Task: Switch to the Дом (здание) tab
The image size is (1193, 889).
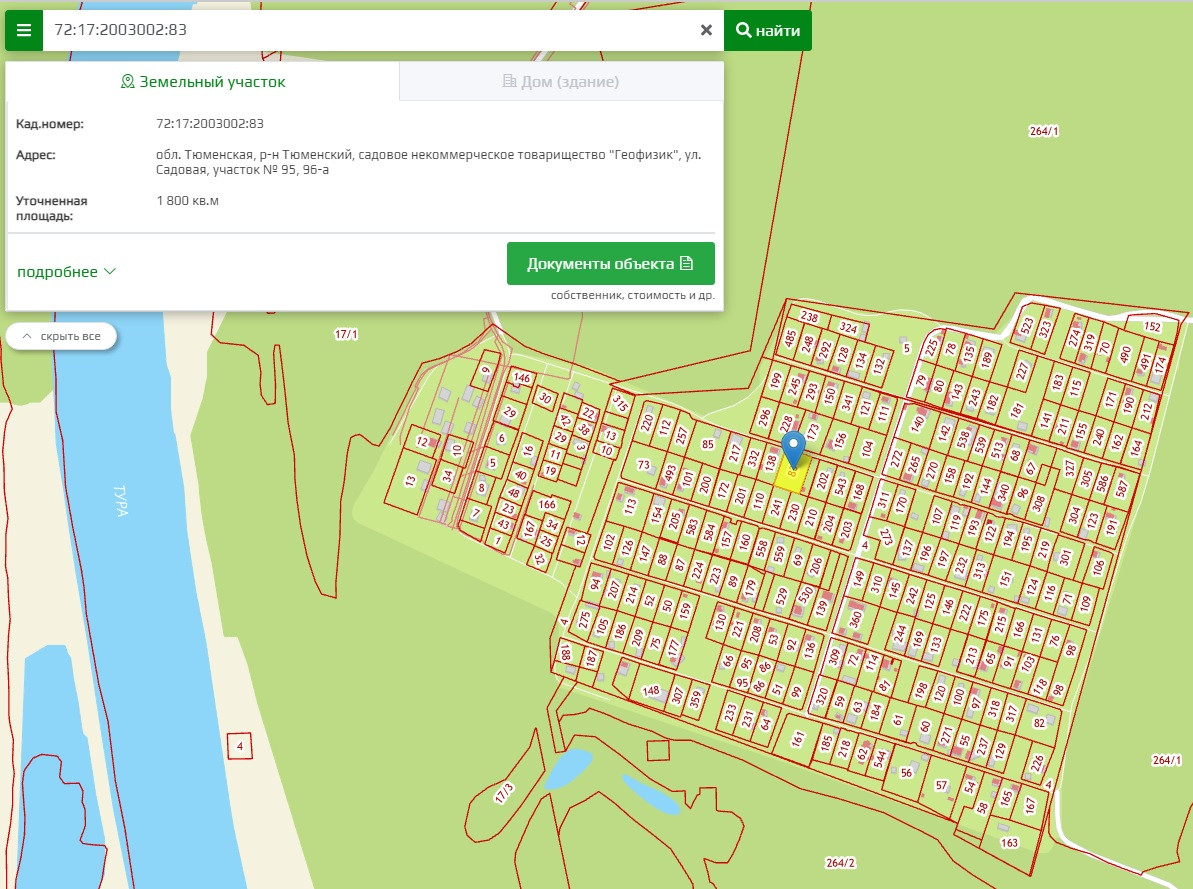Action: 561,81
